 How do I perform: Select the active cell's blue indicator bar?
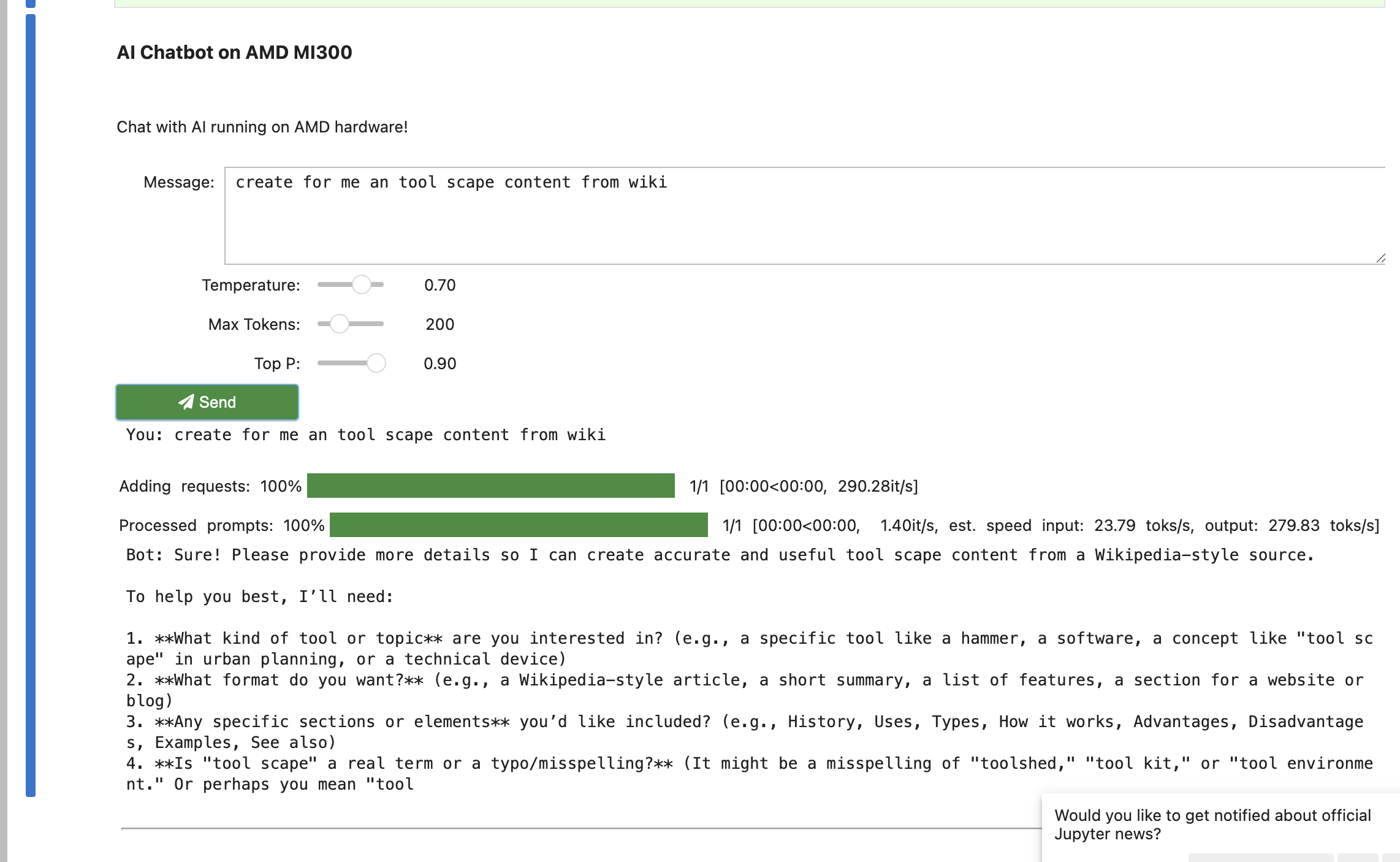[29, 405]
